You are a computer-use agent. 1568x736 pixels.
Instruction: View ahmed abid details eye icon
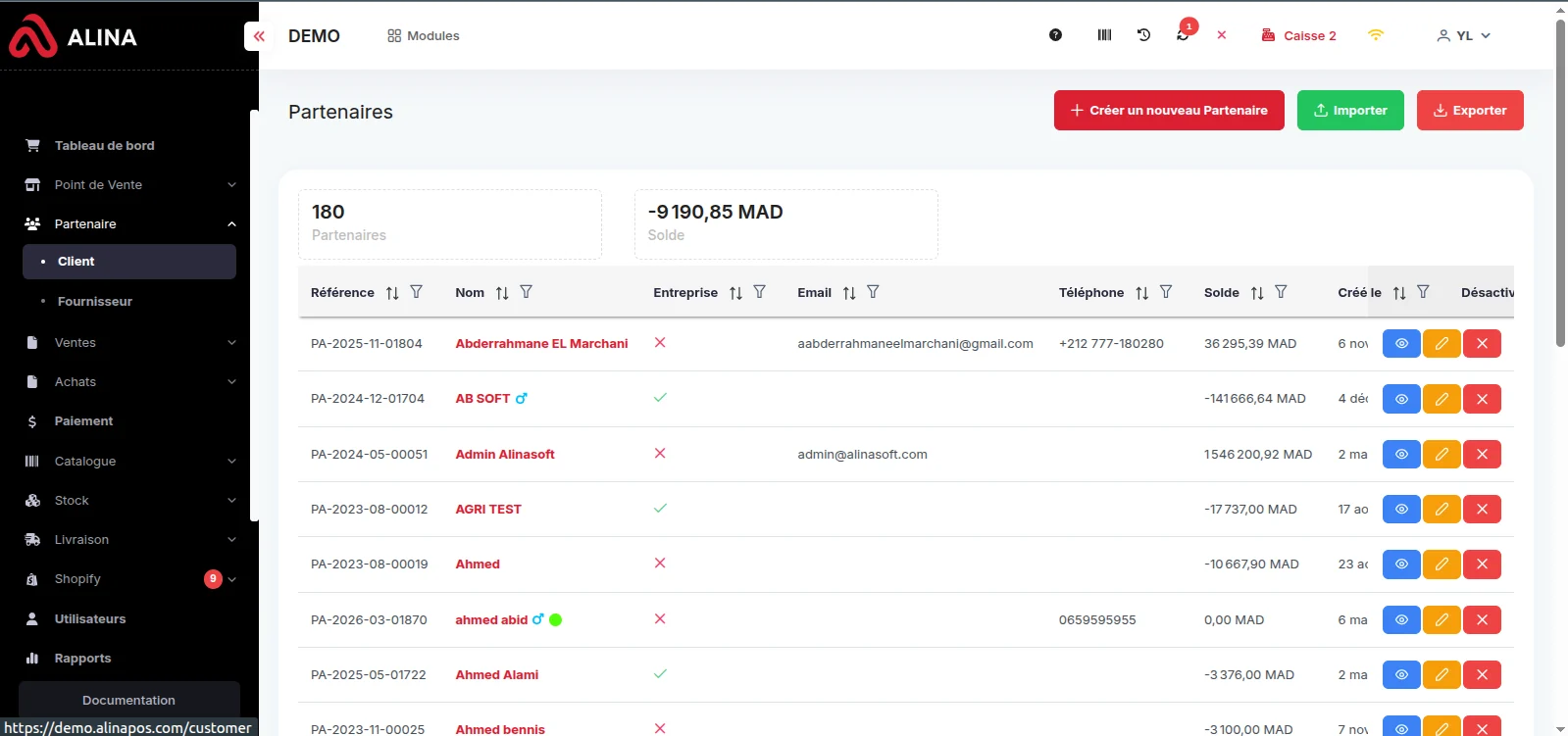[1401, 620]
